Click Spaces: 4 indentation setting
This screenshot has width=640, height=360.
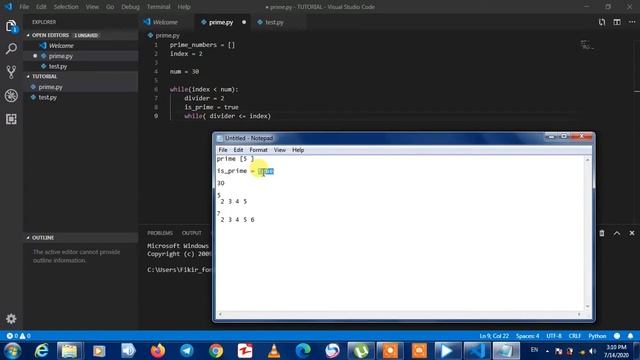[527, 336]
